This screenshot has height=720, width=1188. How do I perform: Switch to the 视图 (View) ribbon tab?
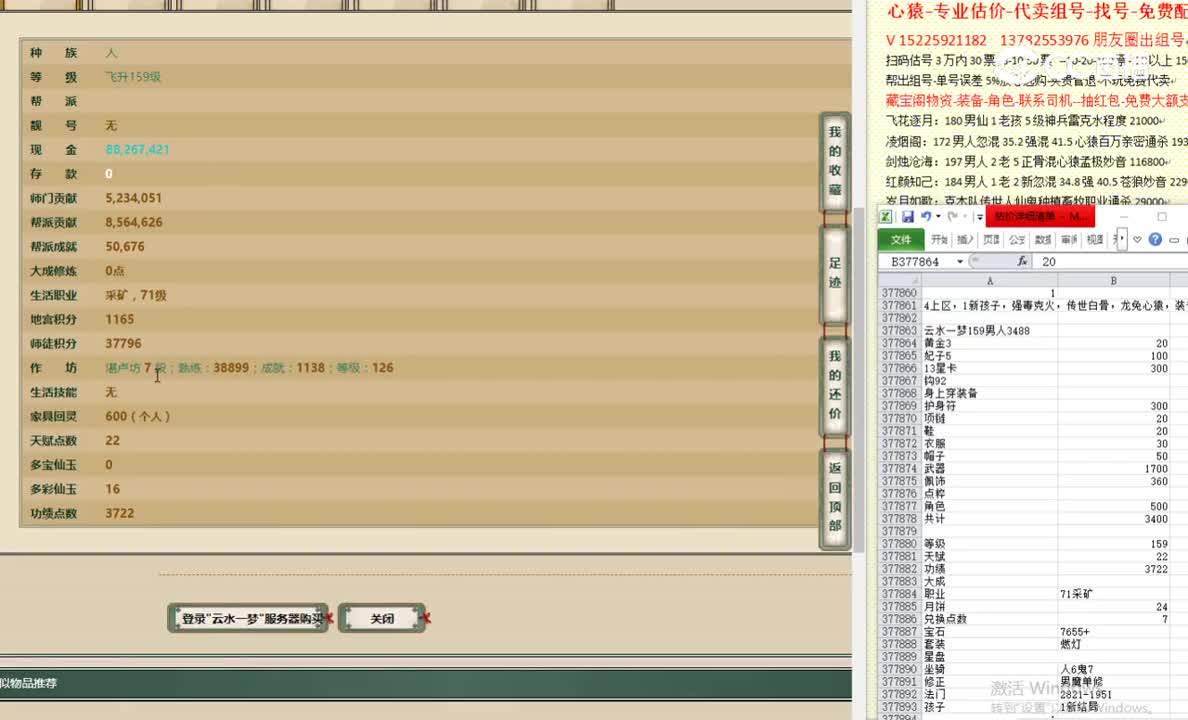(1094, 238)
